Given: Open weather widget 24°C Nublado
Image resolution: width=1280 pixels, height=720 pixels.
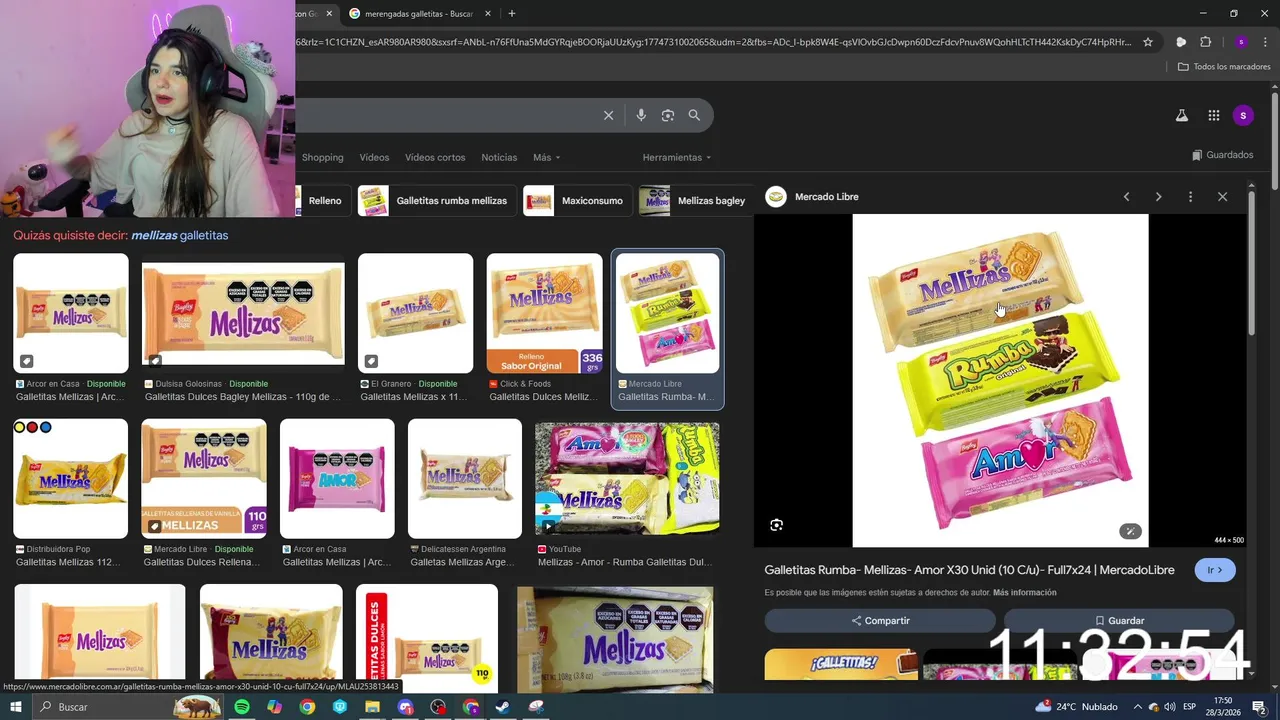Looking at the screenshot, I should click(1077, 707).
